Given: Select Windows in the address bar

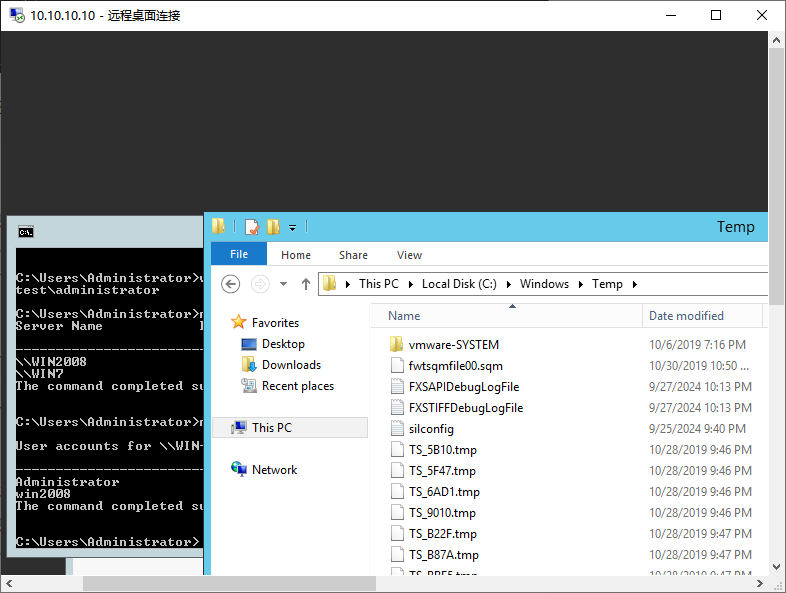Looking at the screenshot, I should 544,284.
